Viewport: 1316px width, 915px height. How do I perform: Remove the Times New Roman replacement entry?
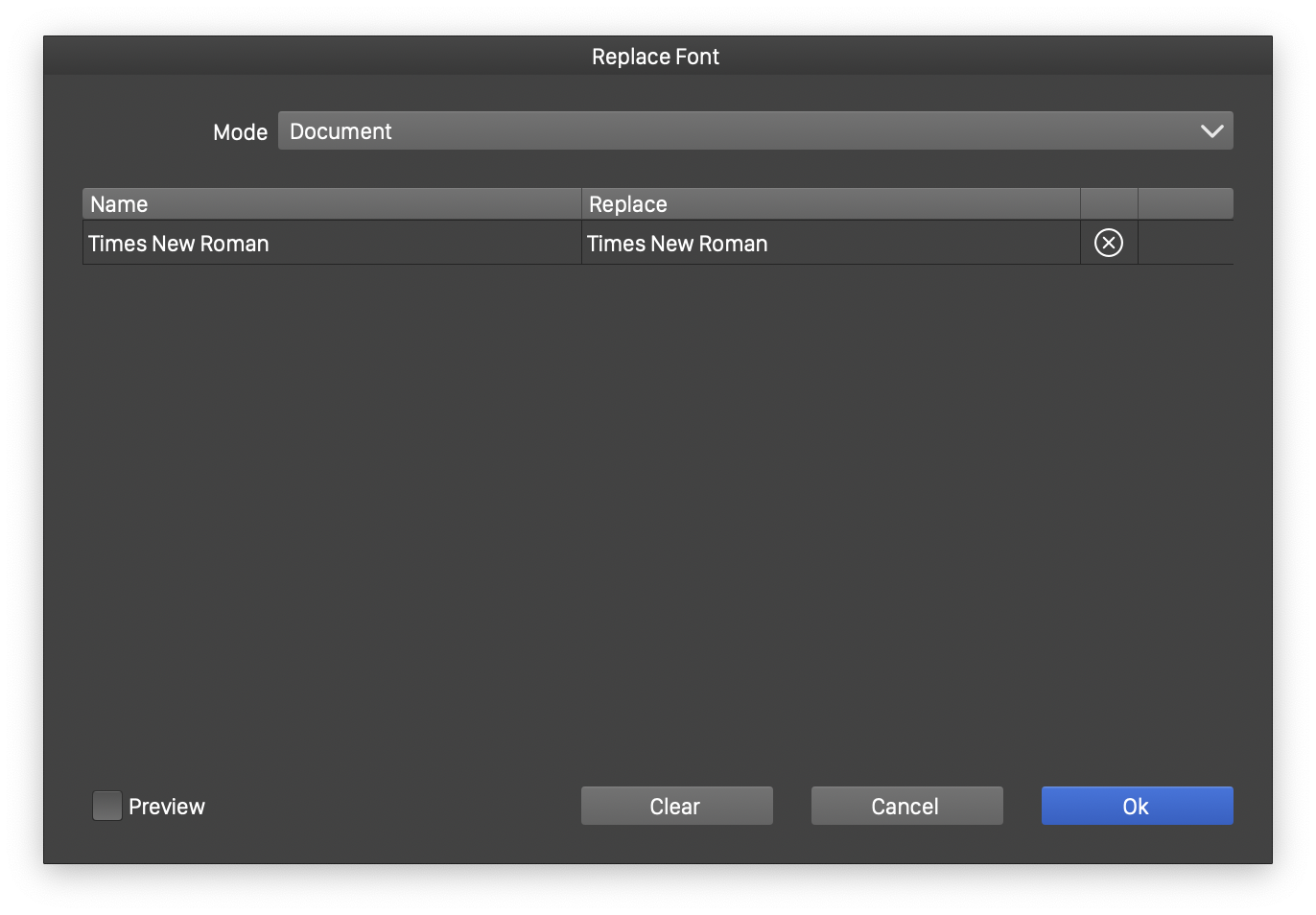tap(1108, 243)
